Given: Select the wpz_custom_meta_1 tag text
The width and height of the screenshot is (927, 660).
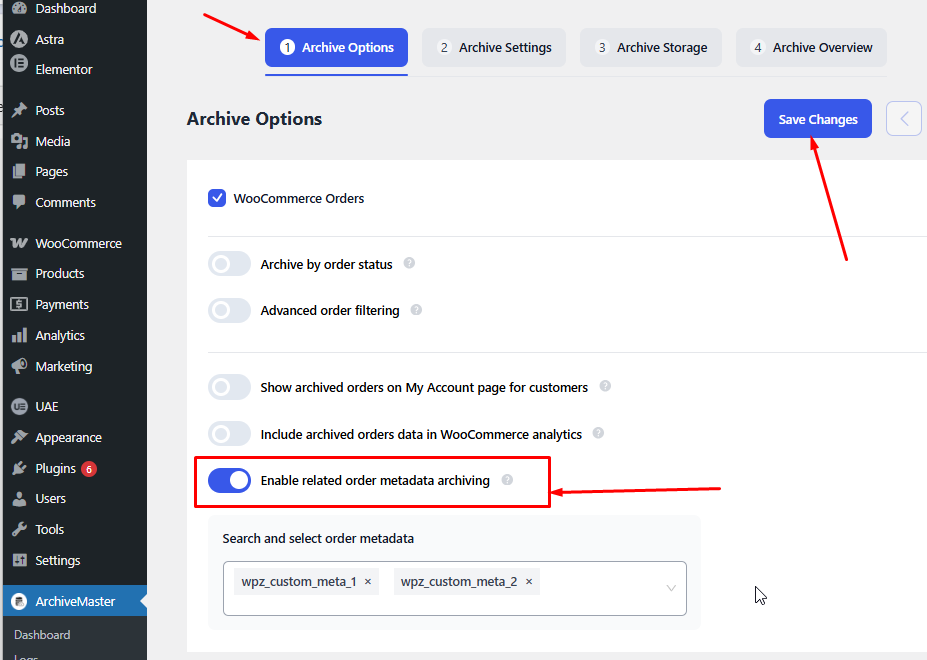Looking at the screenshot, I should (x=299, y=582).
